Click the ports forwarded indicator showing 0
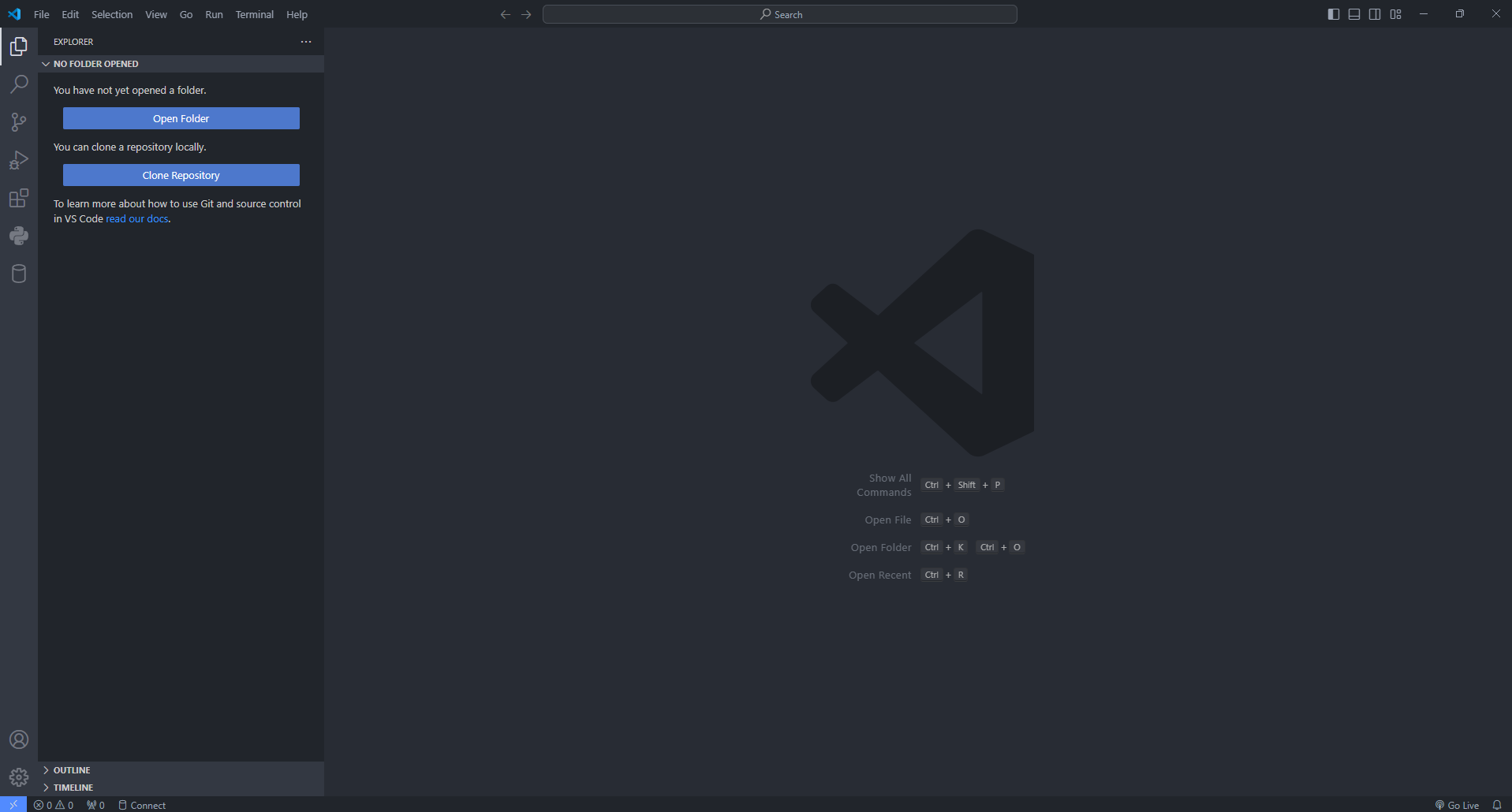 click(95, 805)
